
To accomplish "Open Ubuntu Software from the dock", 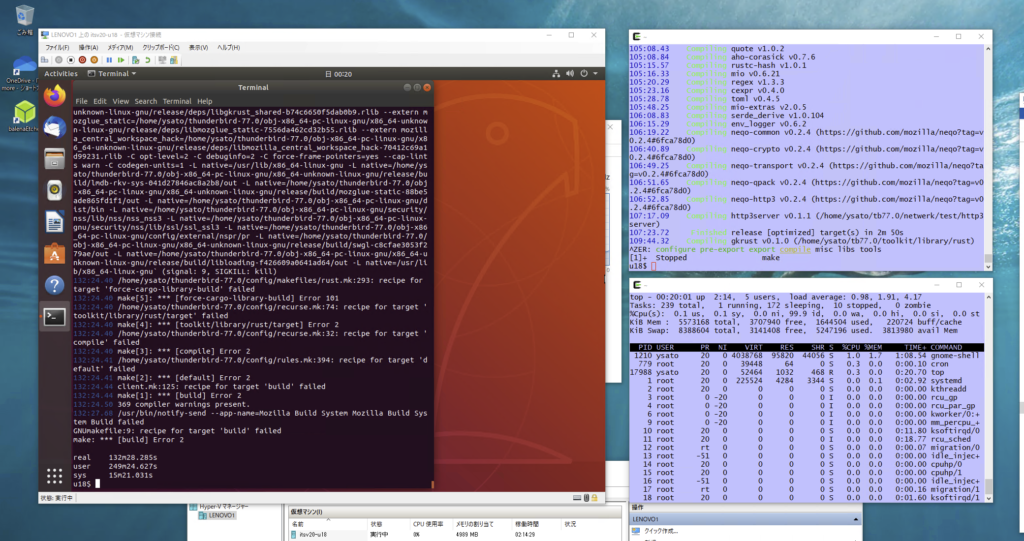I will pos(54,254).
